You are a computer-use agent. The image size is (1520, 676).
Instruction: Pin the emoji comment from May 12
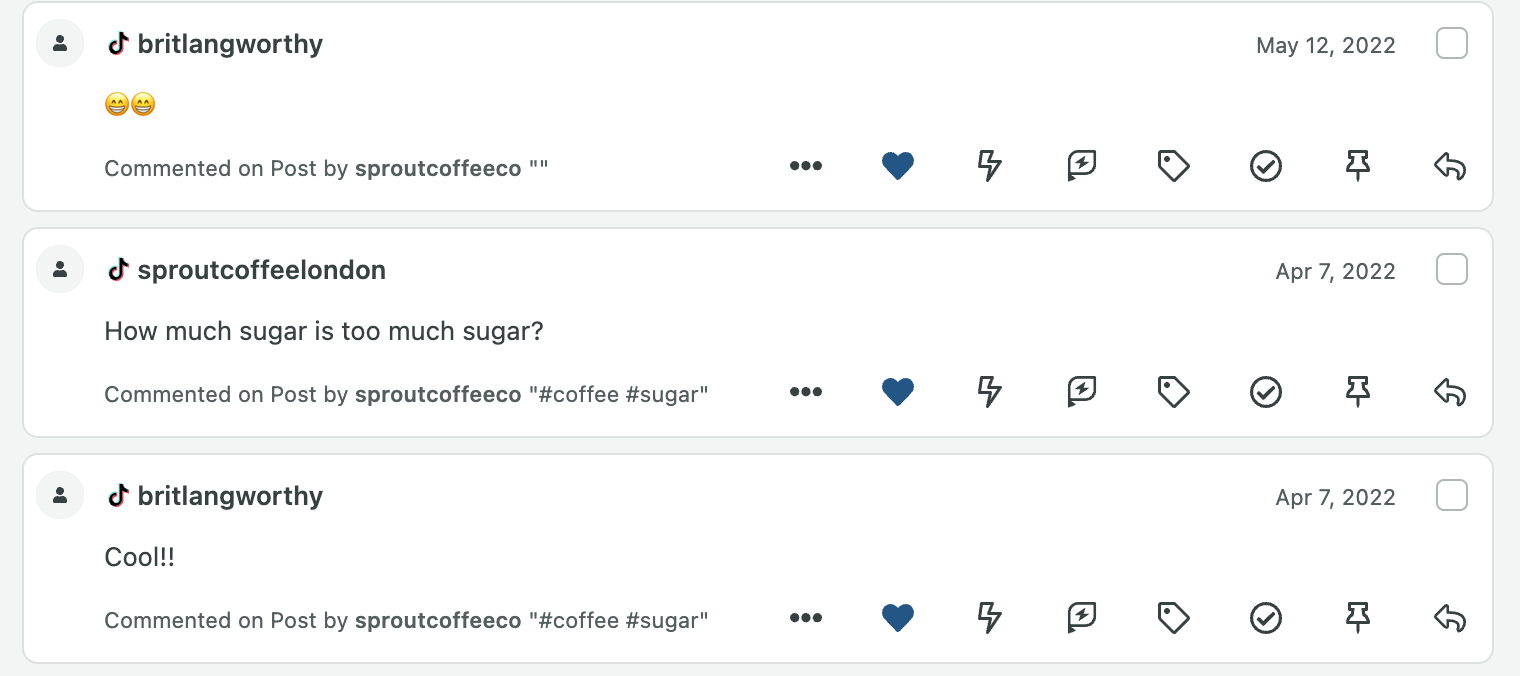pyautogui.click(x=1358, y=166)
